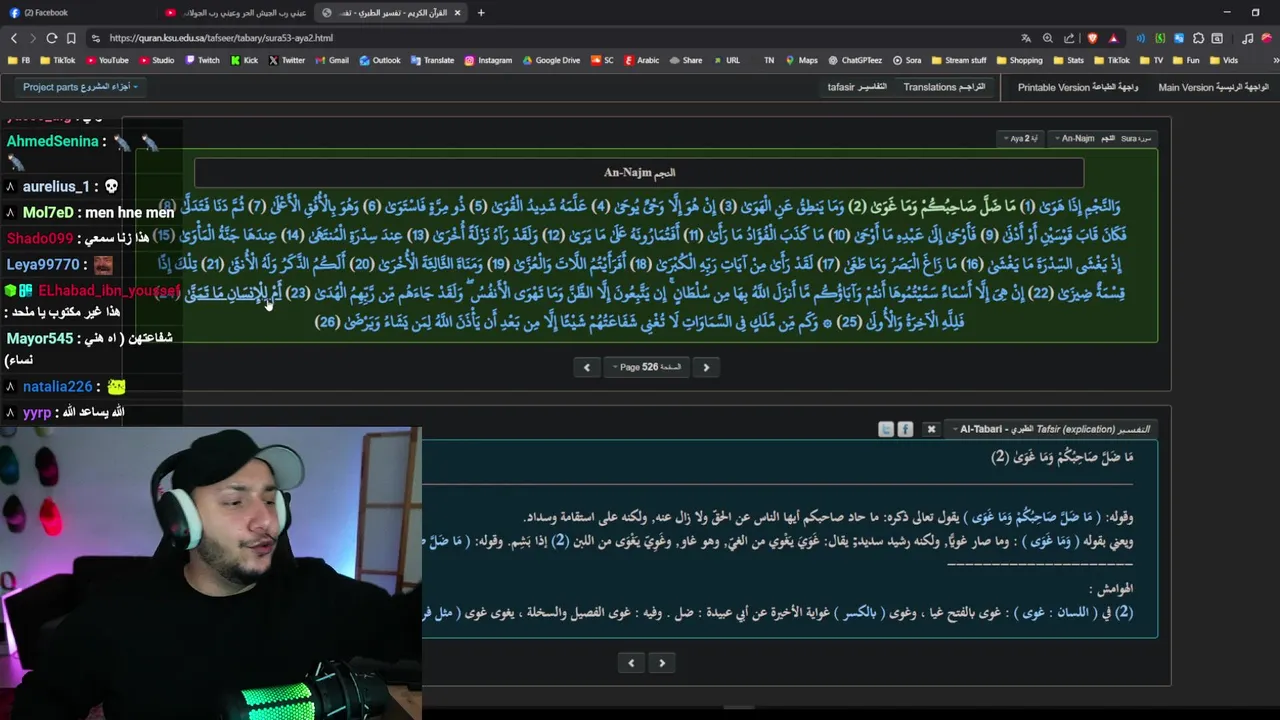Switch to the YouTube video browser tab

point(235,13)
